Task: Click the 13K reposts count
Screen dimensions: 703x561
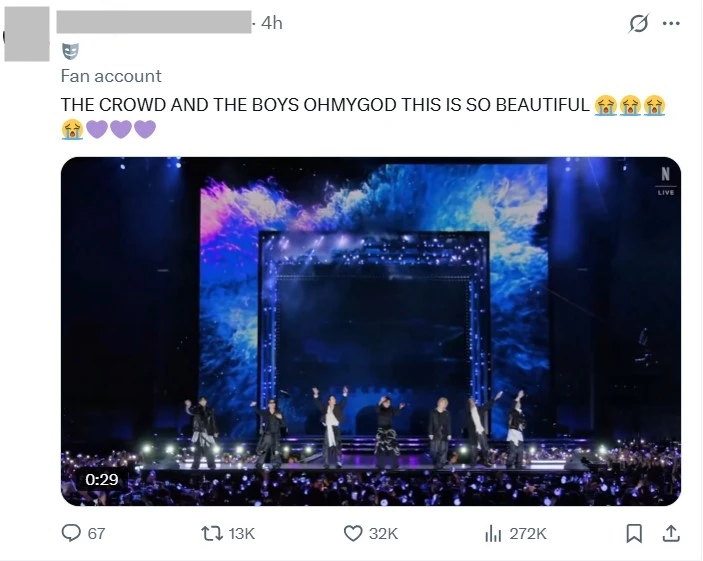Action: click(x=242, y=534)
